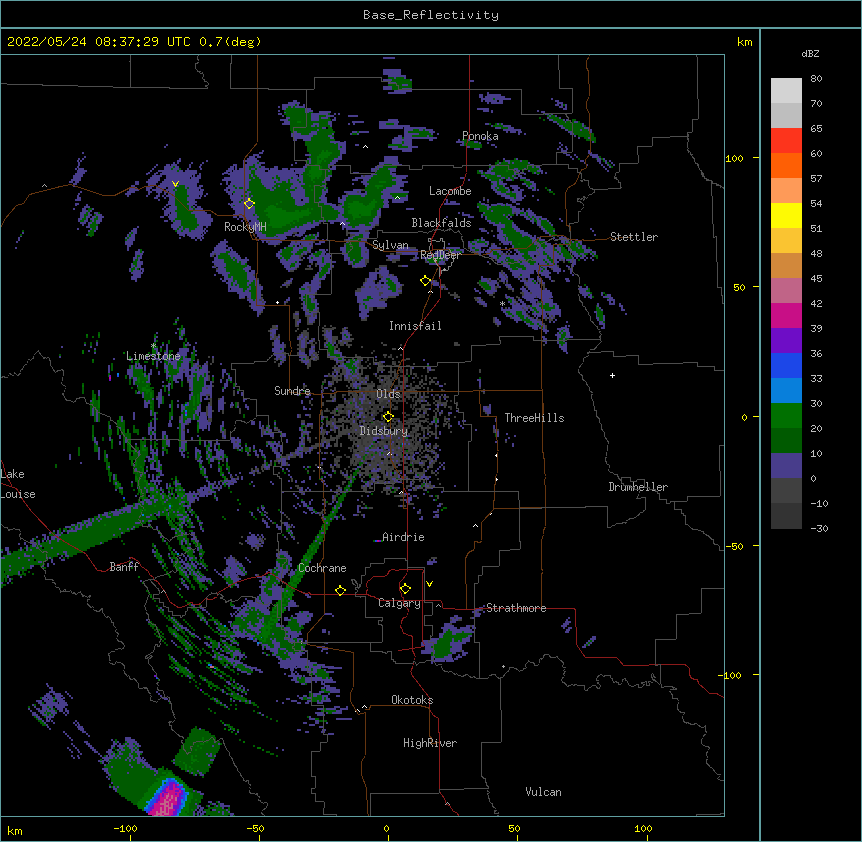Select the light blue 30–33 dBZ legend swatch
Screen dimensions: 862x842
pos(786,390)
